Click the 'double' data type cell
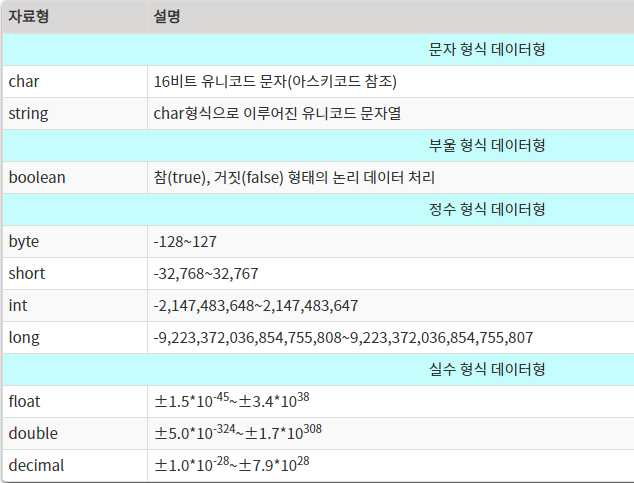 click(75, 433)
